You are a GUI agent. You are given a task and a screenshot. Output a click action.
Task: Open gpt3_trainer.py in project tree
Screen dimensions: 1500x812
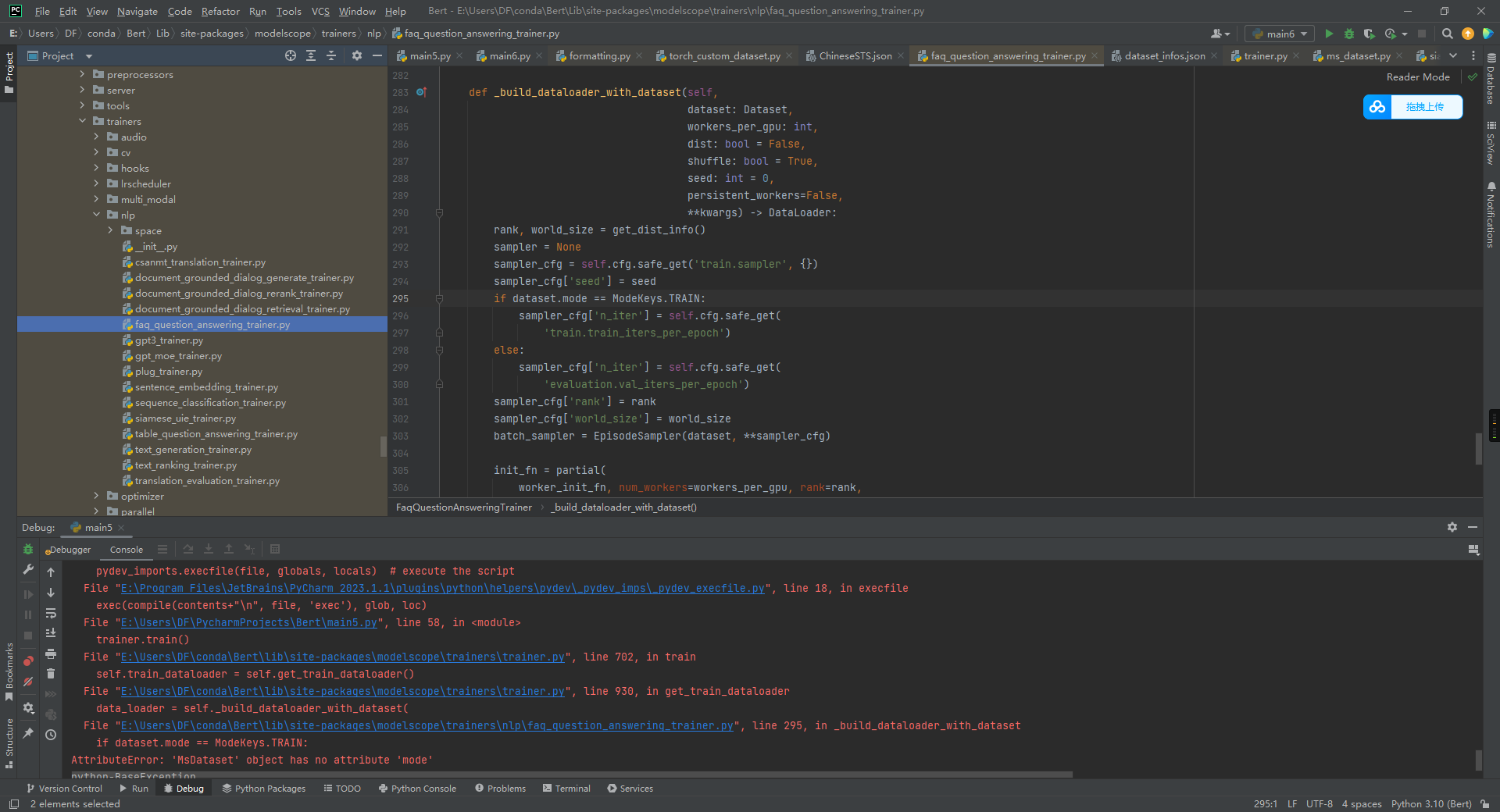(x=169, y=340)
